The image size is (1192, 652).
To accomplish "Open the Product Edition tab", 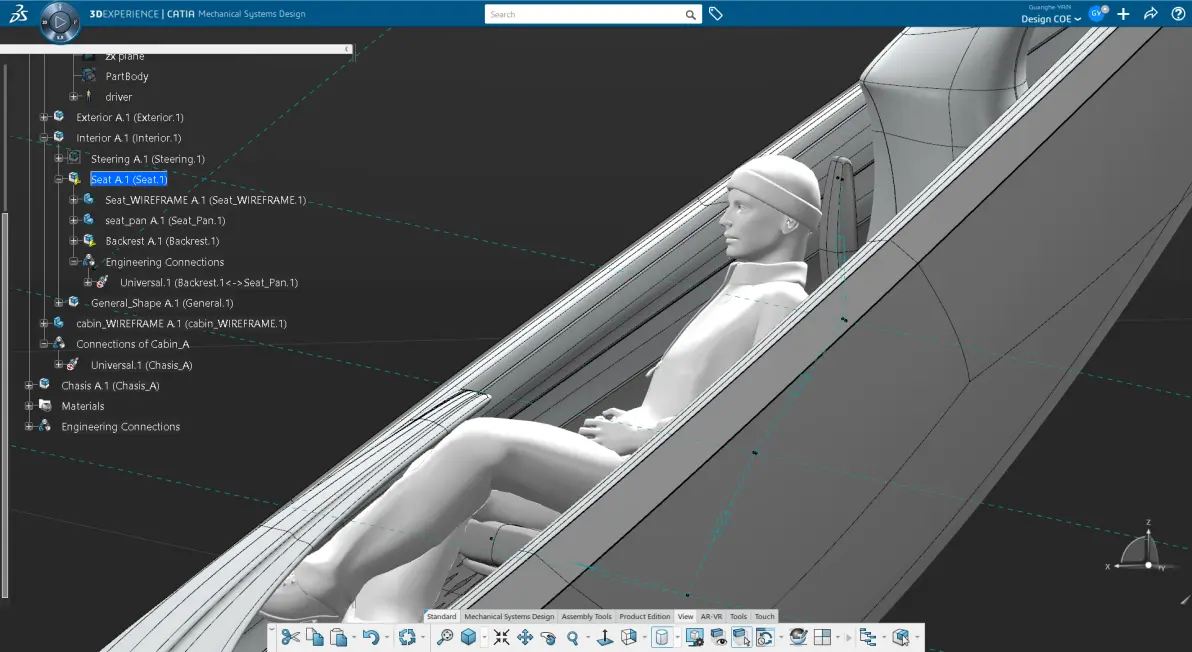I will click(x=645, y=616).
